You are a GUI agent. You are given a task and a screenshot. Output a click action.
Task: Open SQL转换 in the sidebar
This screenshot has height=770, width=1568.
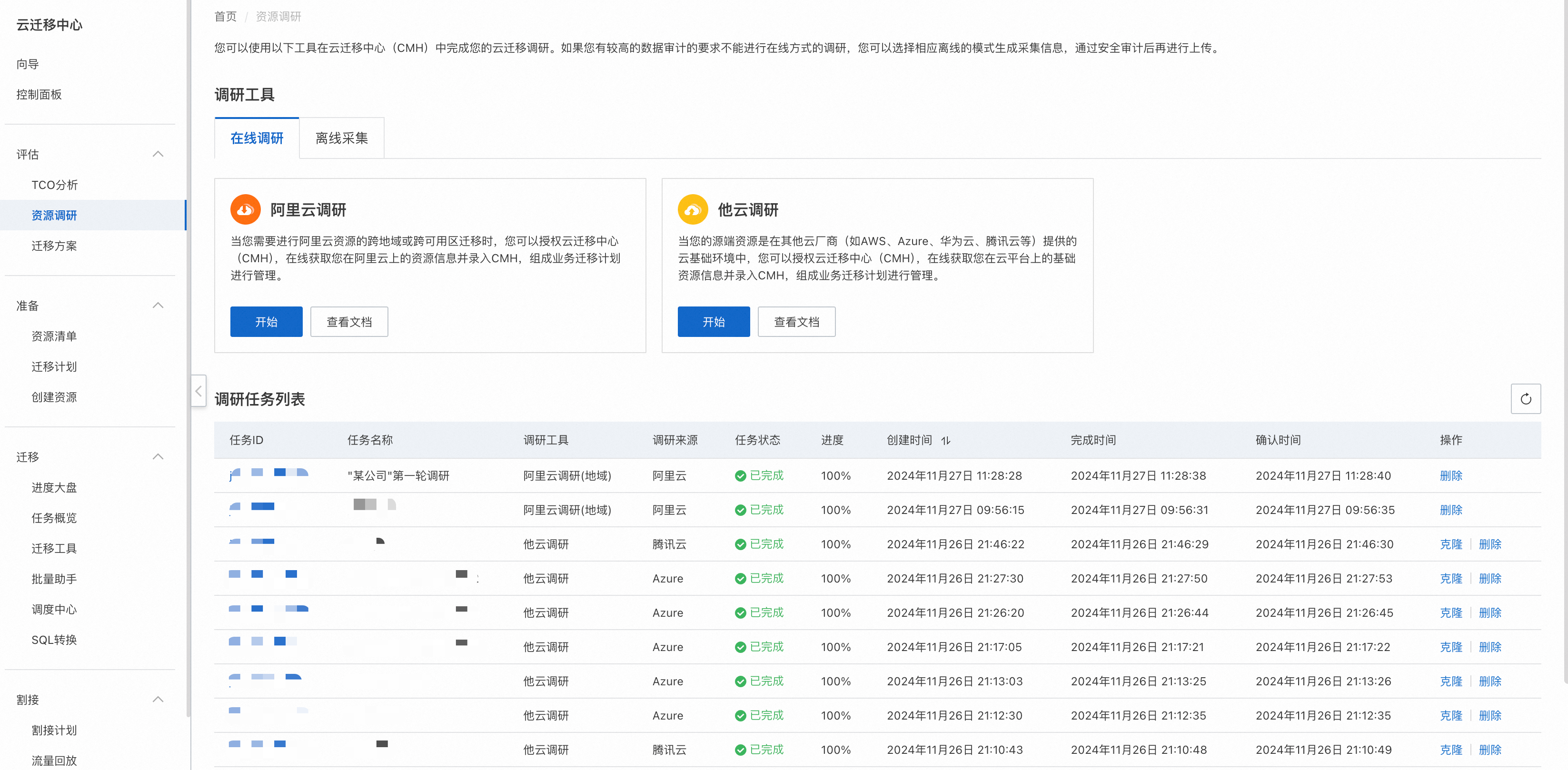[x=54, y=639]
